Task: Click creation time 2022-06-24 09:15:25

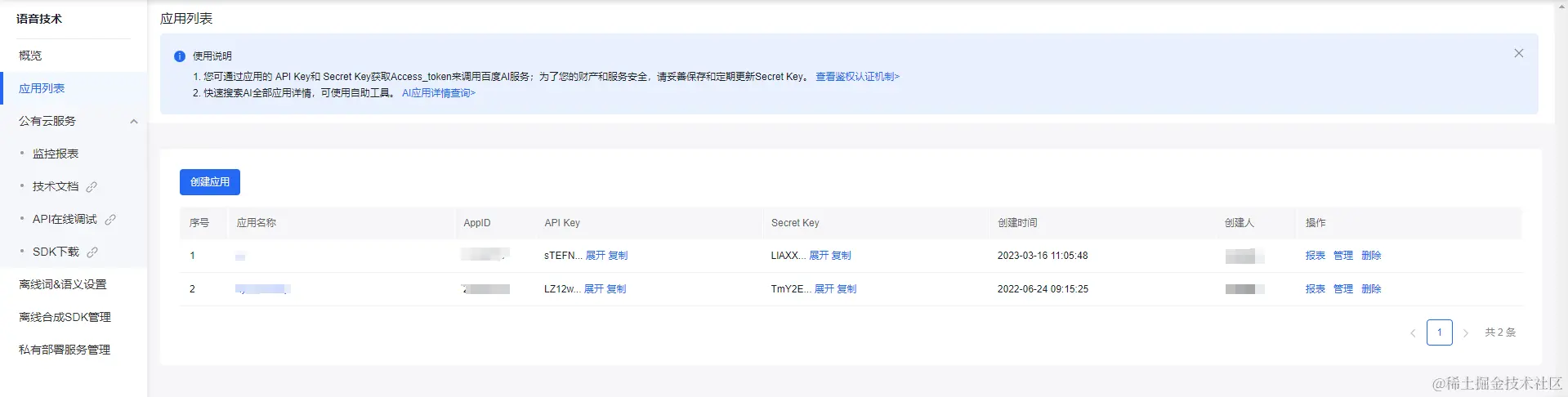Action: (x=1043, y=289)
